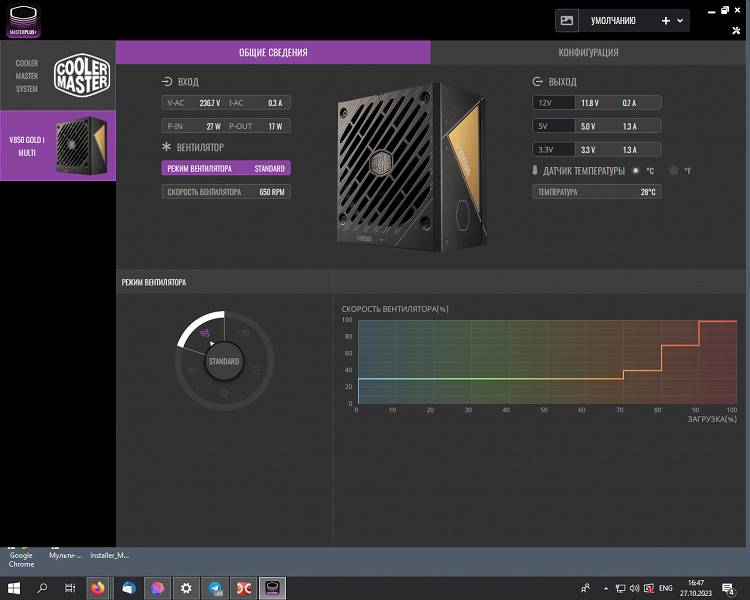Viewport: 750px width, 600px height.
Task: Select the game controller fan mode
Action: pyautogui.click(x=244, y=333)
